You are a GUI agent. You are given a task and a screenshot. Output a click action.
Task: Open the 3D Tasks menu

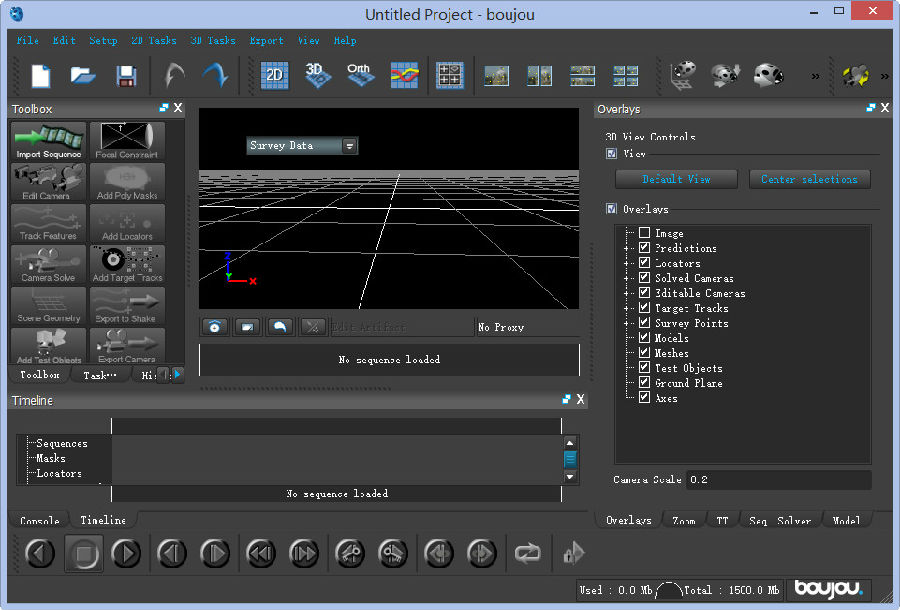[x=213, y=41]
